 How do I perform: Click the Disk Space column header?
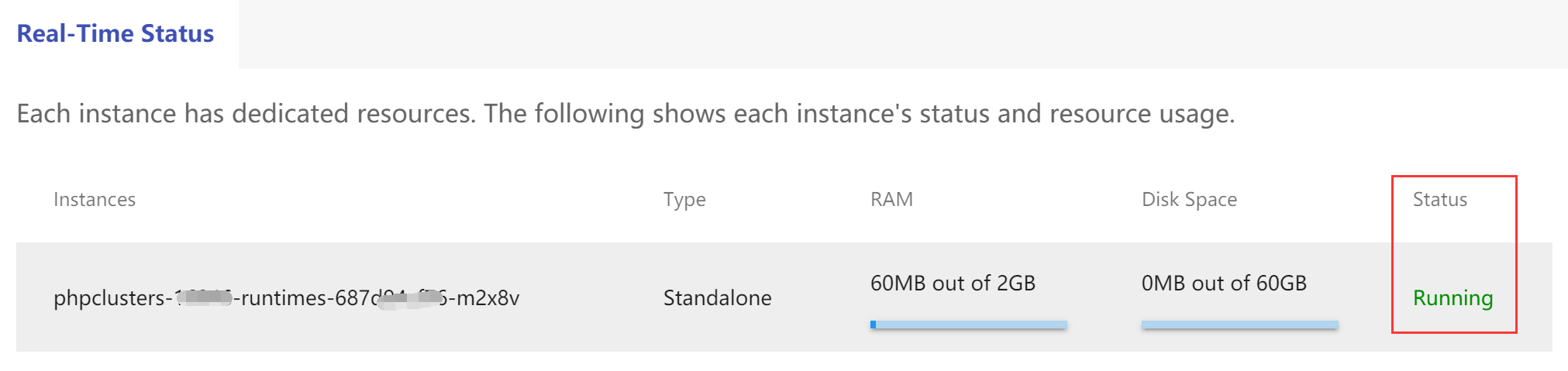click(1189, 200)
